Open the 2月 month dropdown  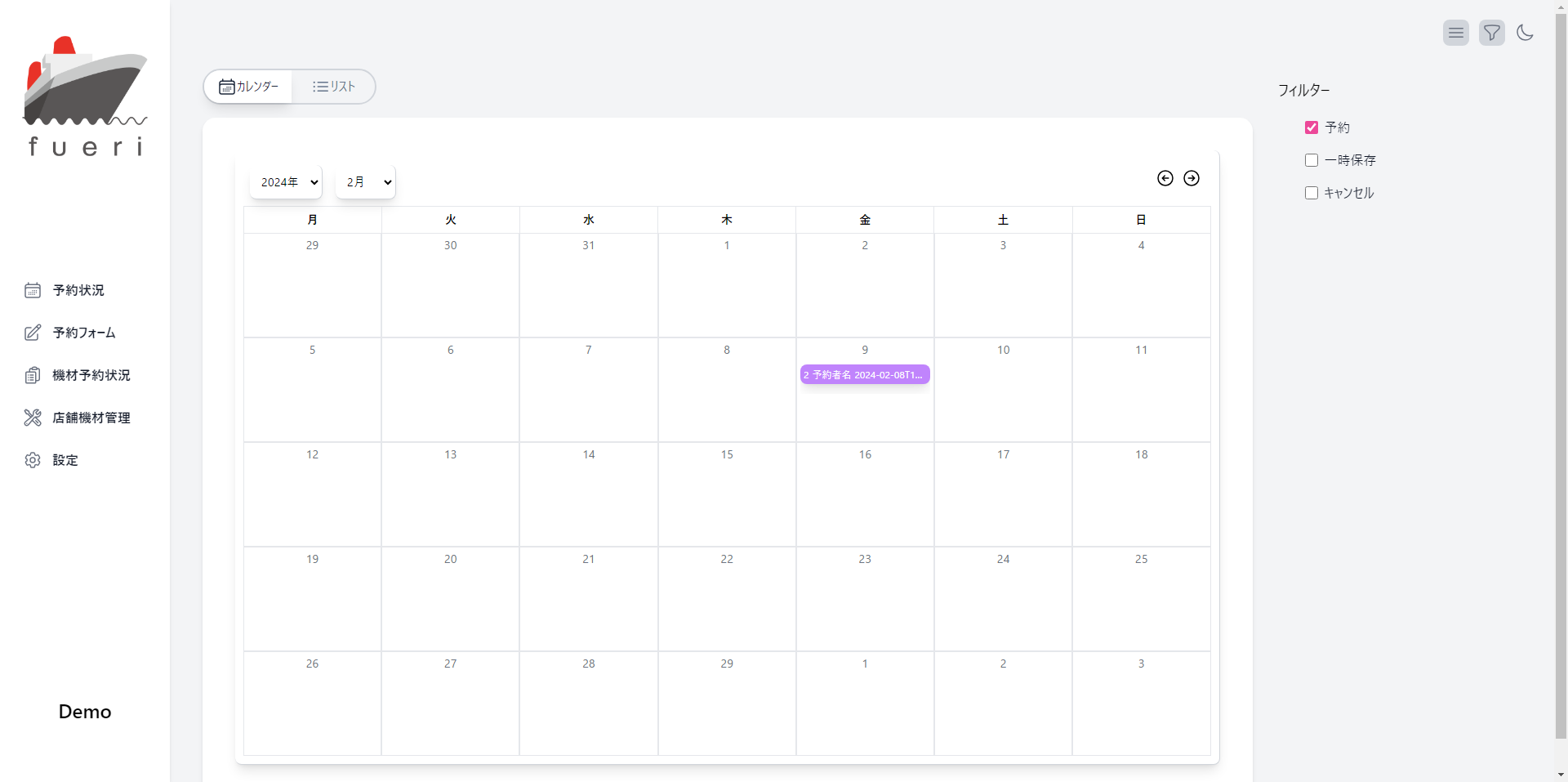(366, 182)
